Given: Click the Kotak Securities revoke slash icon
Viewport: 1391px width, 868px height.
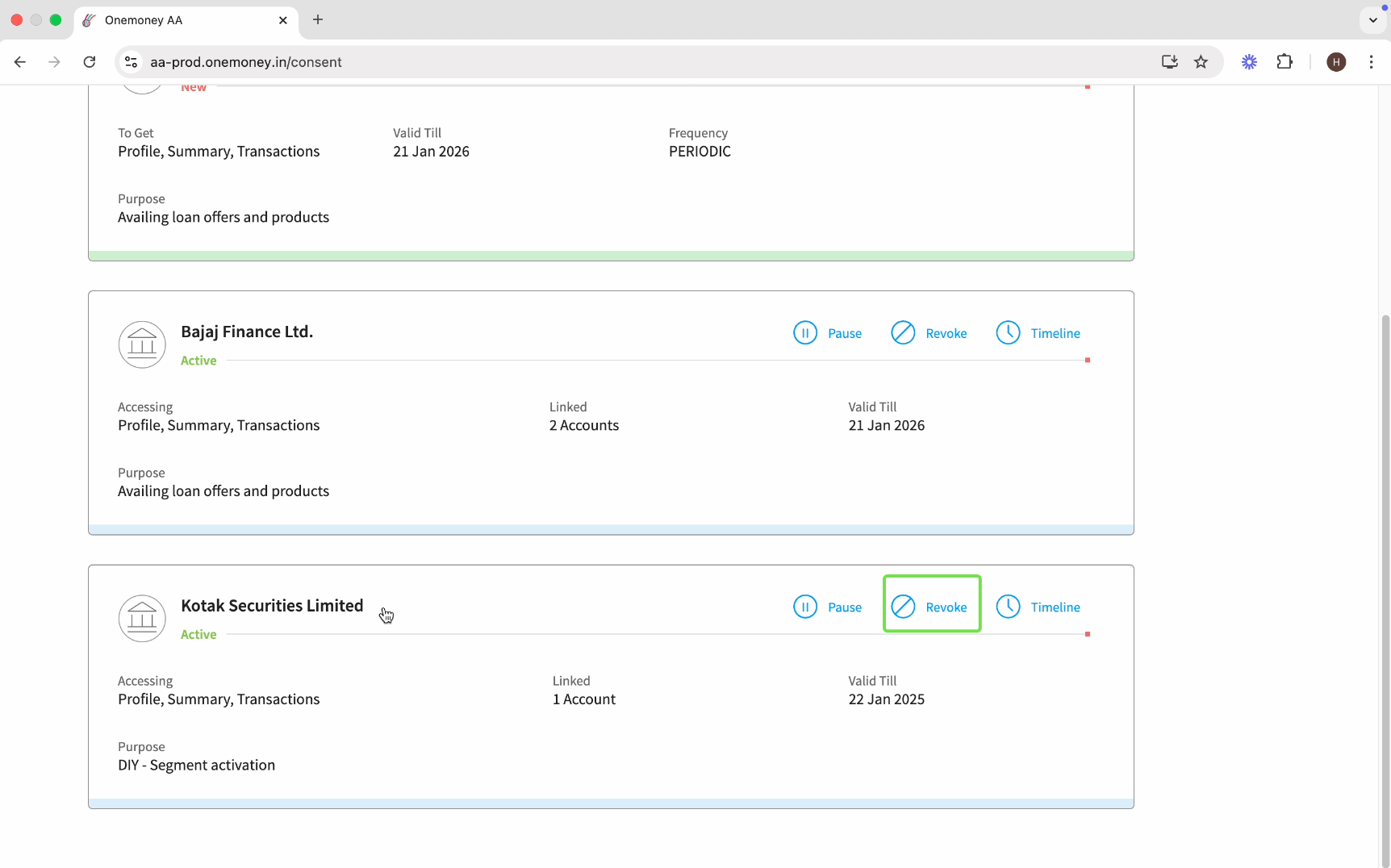Looking at the screenshot, I should [903, 607].
